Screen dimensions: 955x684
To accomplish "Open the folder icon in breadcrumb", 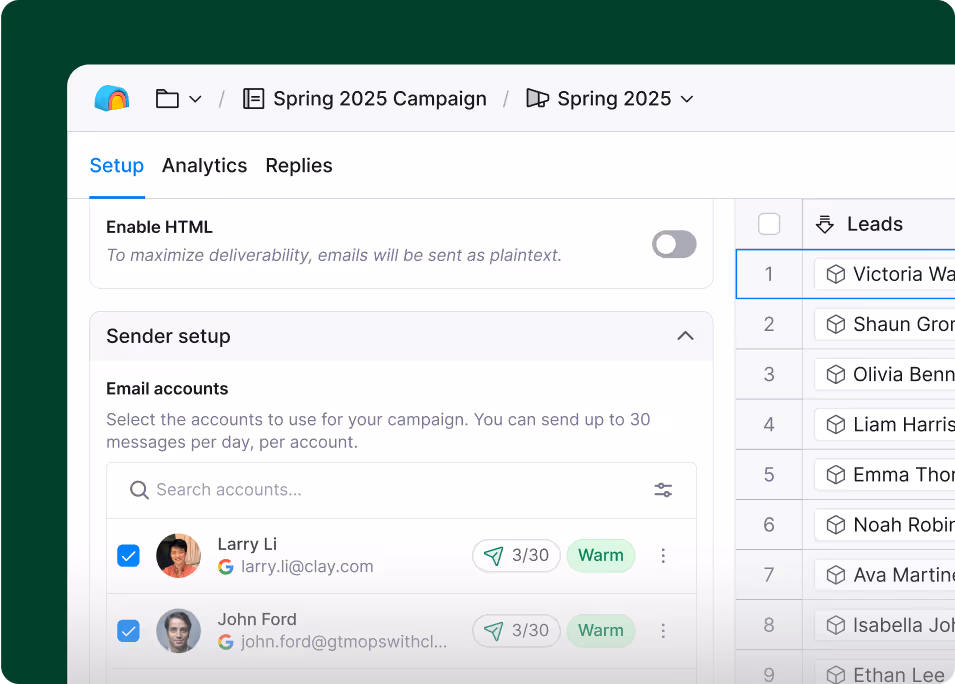I will (x=167, y=99).
